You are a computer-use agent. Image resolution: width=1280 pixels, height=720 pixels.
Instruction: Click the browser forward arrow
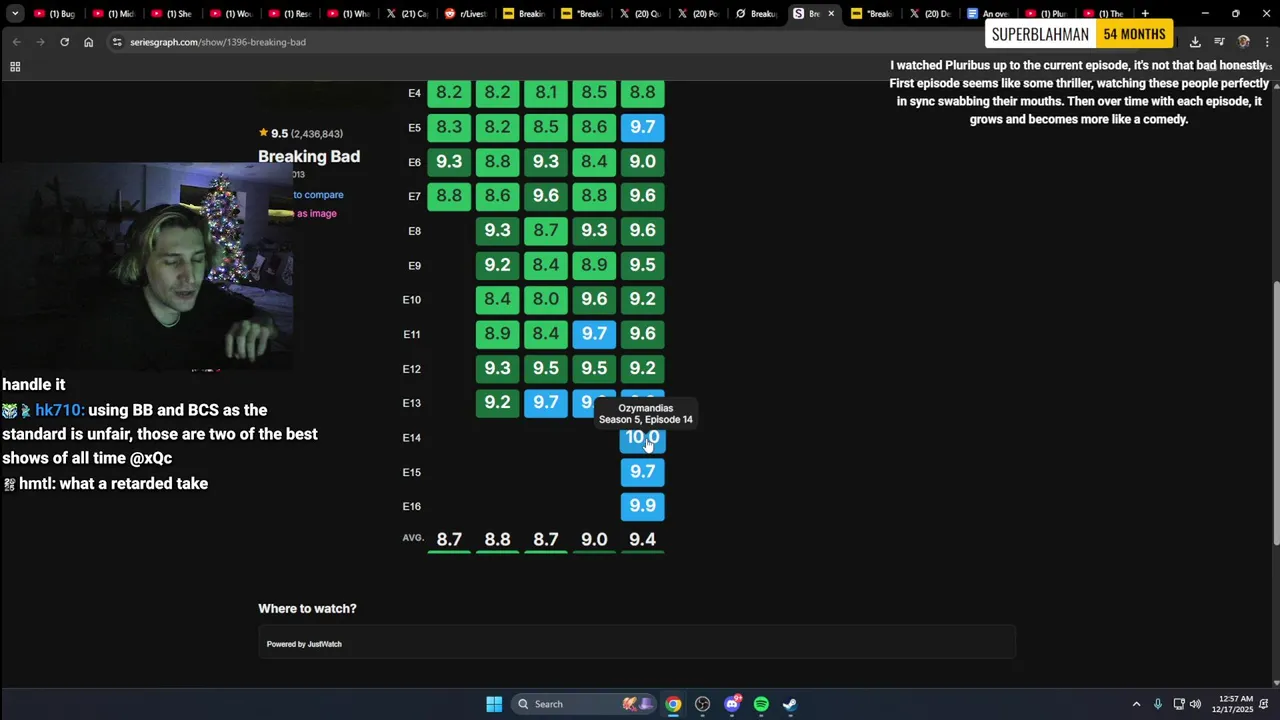coord(40,42)
